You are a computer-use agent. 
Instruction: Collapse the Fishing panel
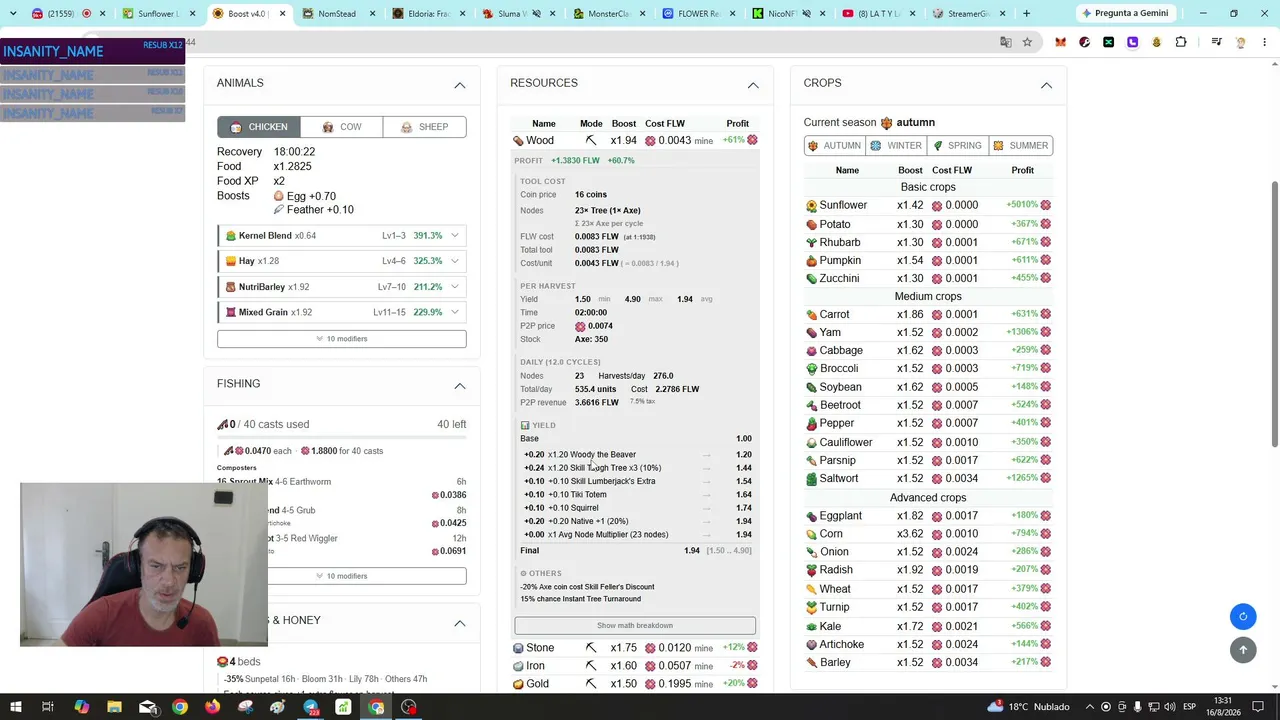click(460, 385)
